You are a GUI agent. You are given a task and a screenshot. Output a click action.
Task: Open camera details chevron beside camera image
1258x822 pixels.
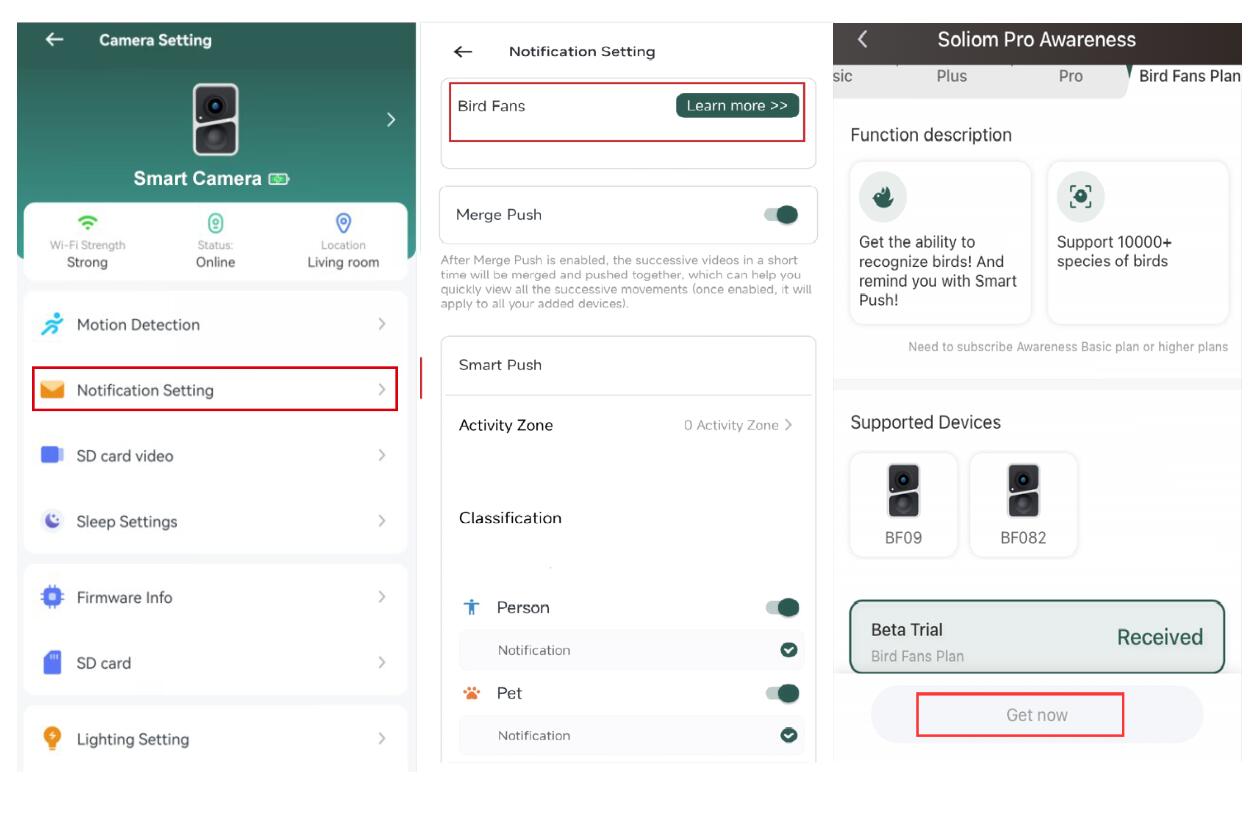[390, 120]
